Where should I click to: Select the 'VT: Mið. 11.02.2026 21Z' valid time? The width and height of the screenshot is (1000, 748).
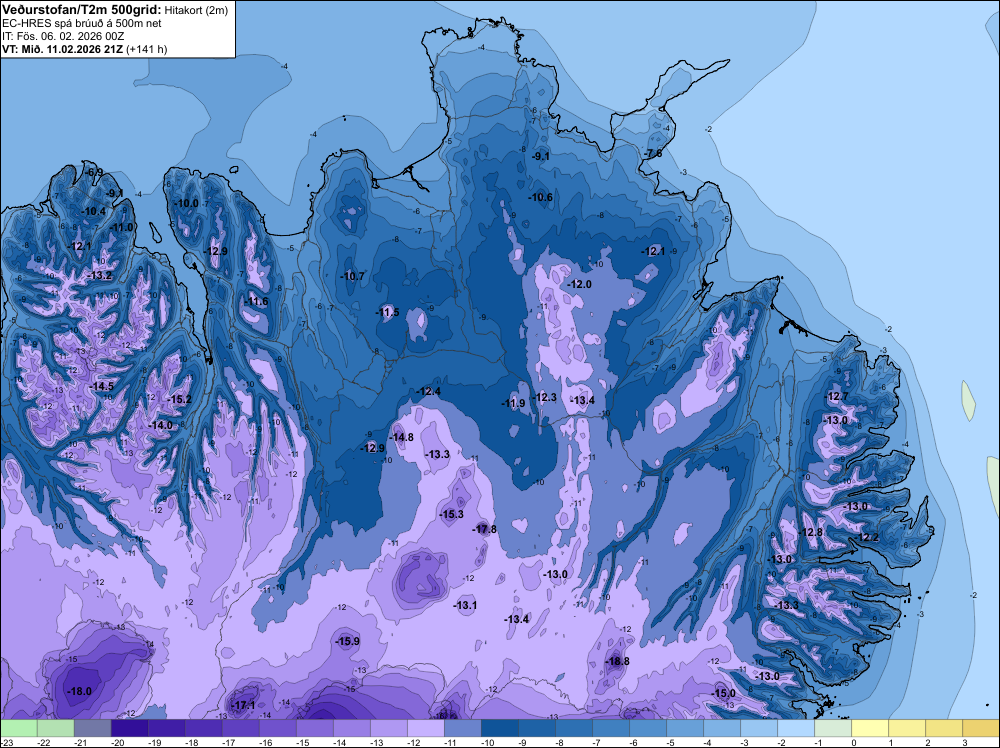62,49
